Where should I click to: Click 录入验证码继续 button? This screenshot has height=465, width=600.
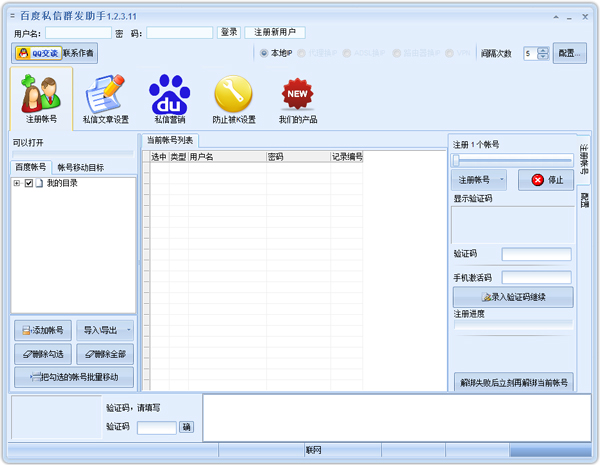pyautogui.click(x=513, y=297)
